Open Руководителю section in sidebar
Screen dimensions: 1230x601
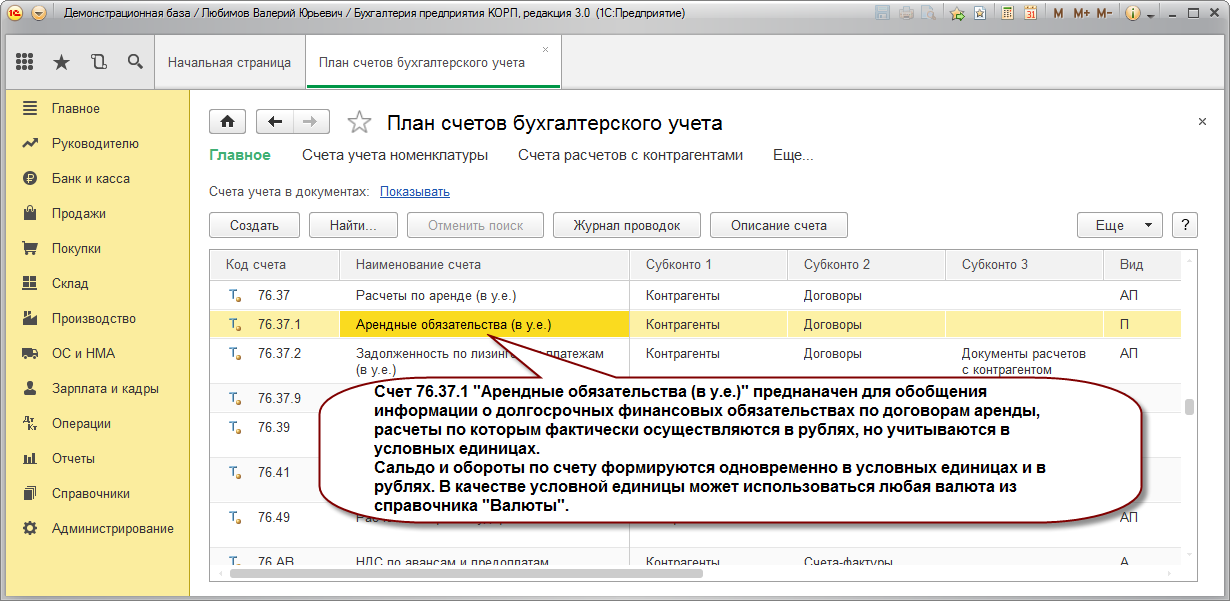point(95,143)
